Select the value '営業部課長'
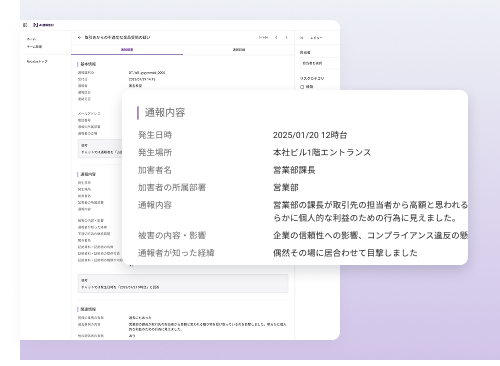Image resolution: width=500 pixels, height=366 pixels. pos(294,170)
